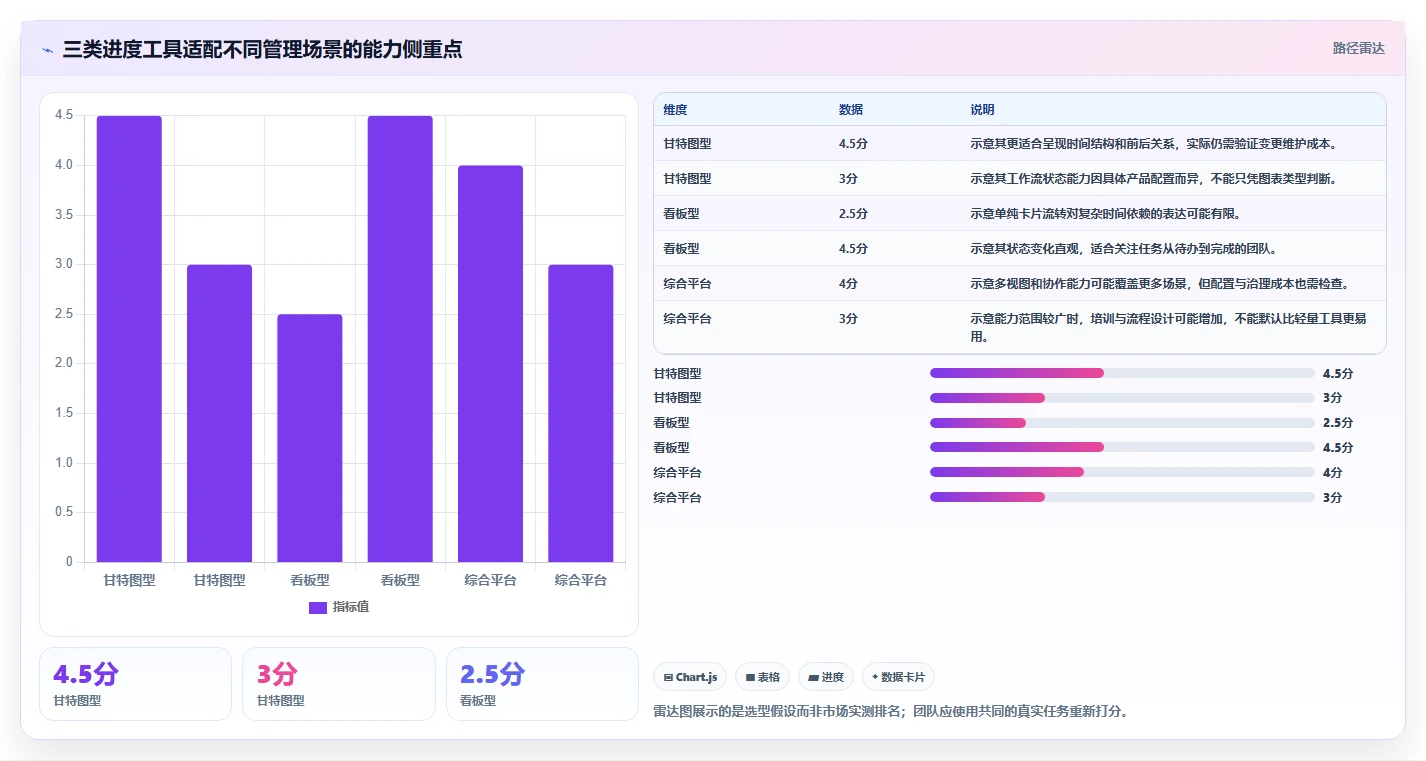Click the description 示意其工作流状态能力因具体产品配置而异

(1088, 179)
